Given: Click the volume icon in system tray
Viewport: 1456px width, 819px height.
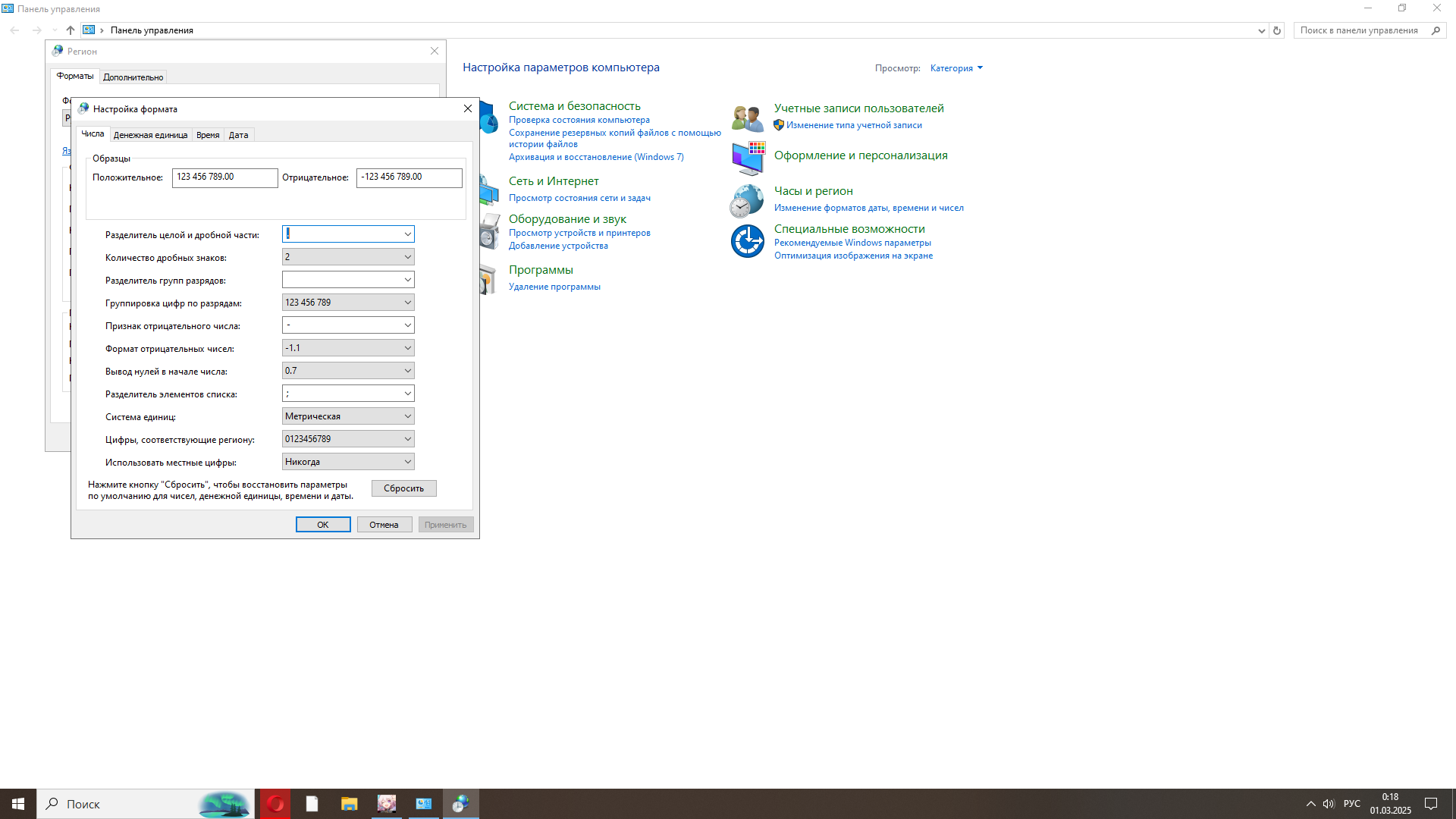Looking at the screenshot, I should tap(1329, 804).
